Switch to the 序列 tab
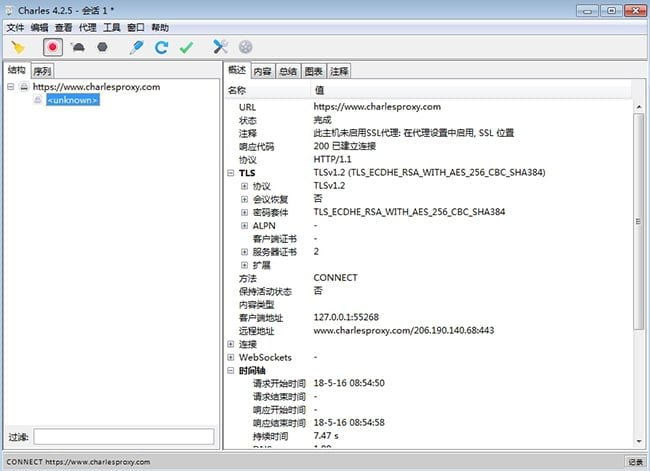Screen dimensions: 650x471 [x=42, y=71]
